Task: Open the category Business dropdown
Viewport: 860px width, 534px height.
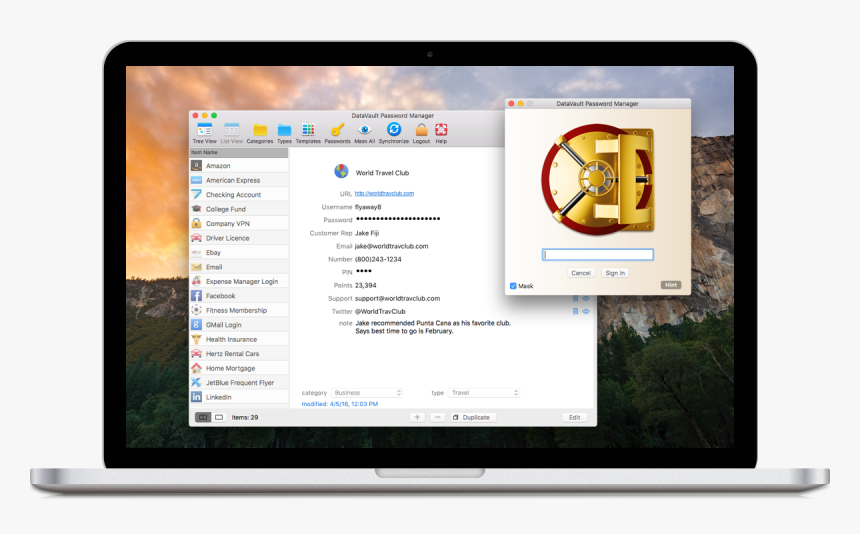Action: pos(367,393)
